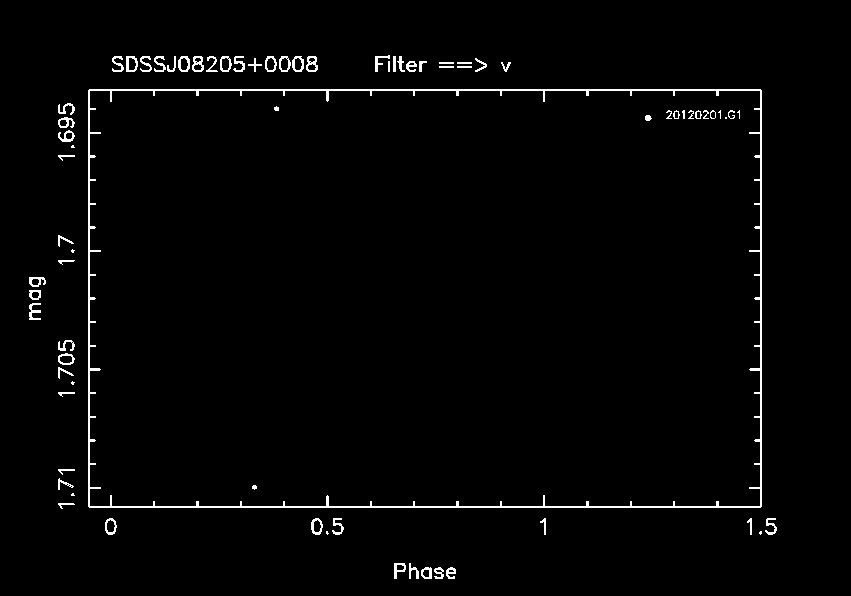The width and height of the screenshot is (851, 596).
Task: Click the 1.5 tick label on x-axis
Action: click(x=760, y=527)
